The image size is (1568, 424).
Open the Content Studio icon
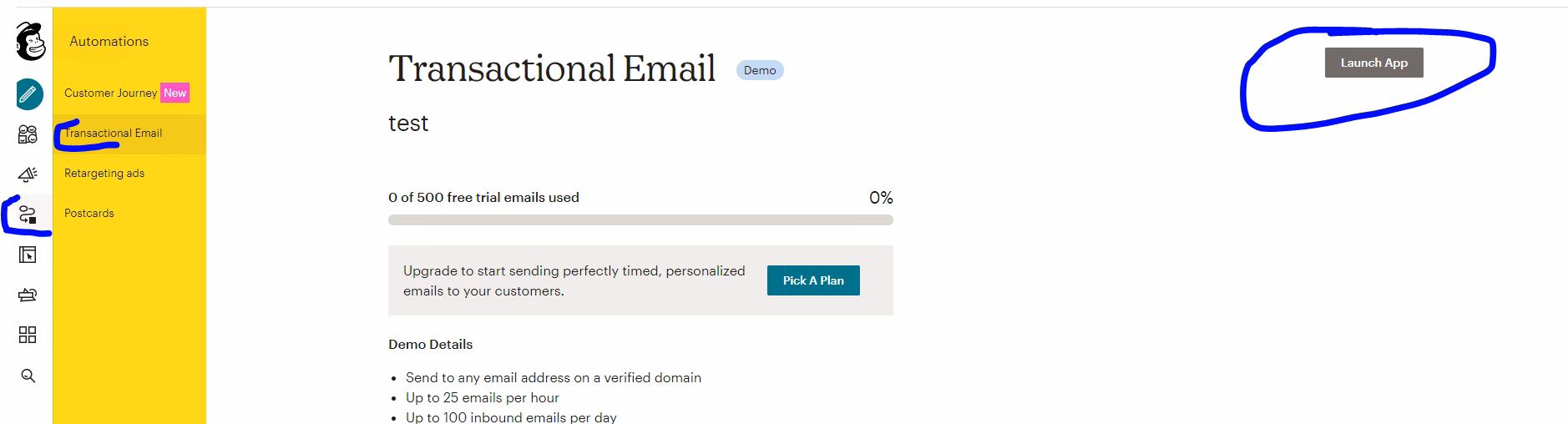click(28, 295)
